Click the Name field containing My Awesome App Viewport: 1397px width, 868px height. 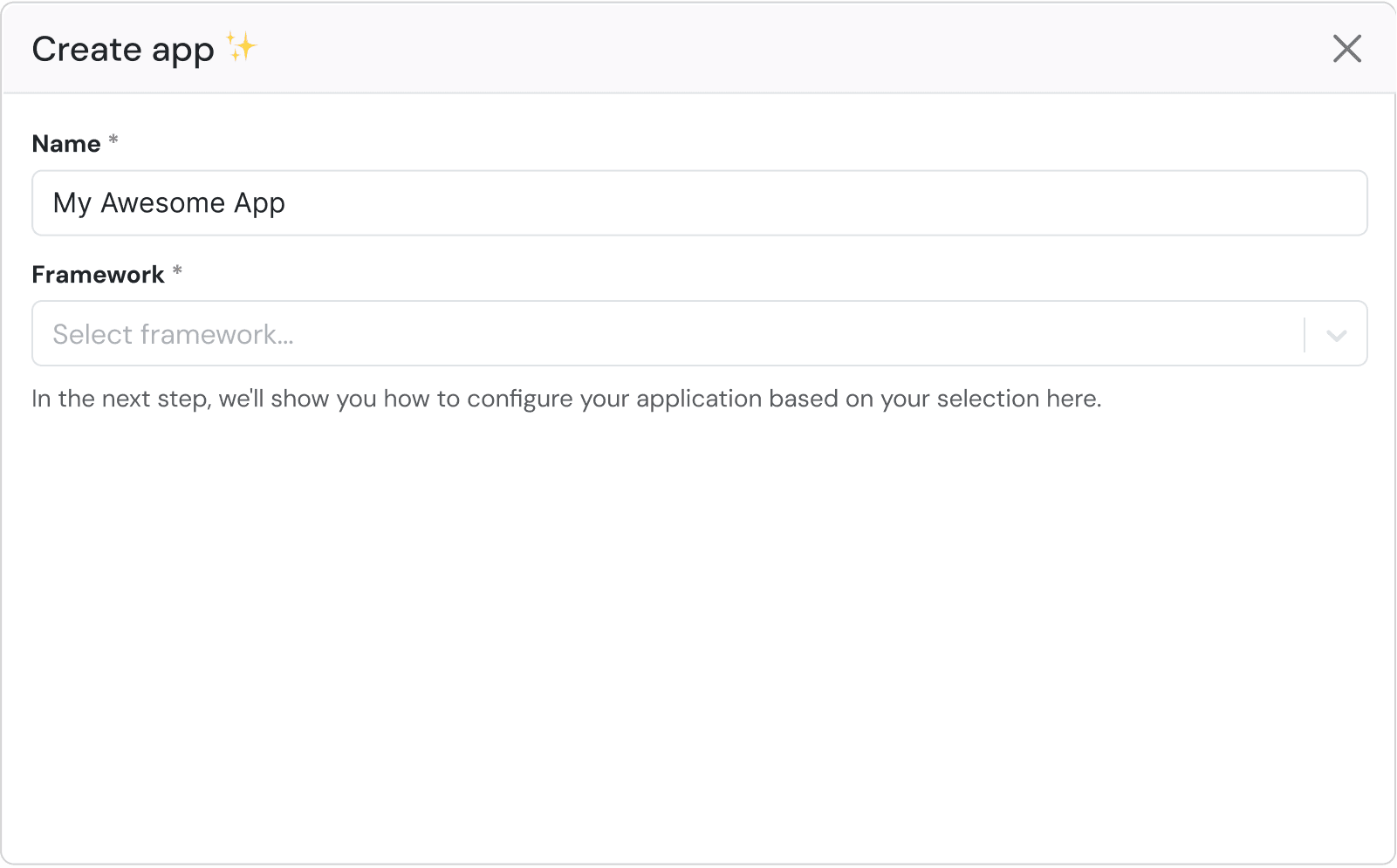point(611,202)
